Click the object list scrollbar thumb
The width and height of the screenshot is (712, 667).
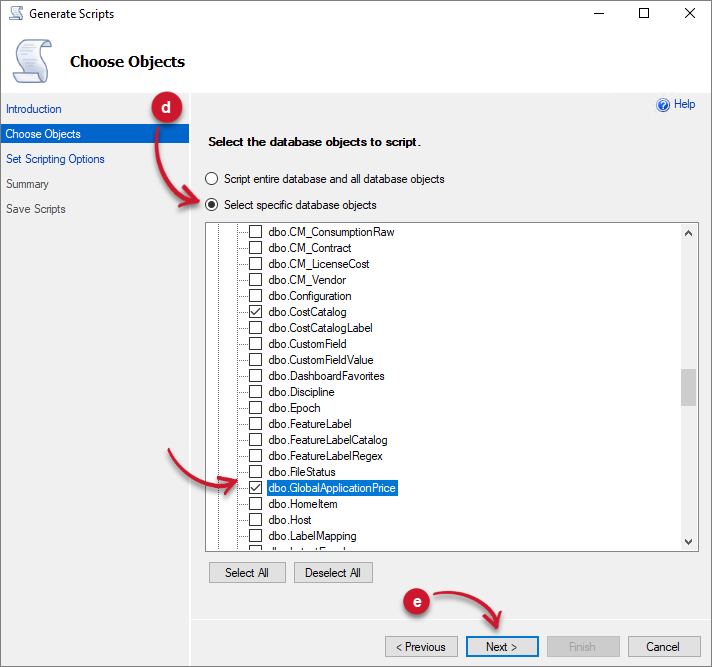pos(688,387)
